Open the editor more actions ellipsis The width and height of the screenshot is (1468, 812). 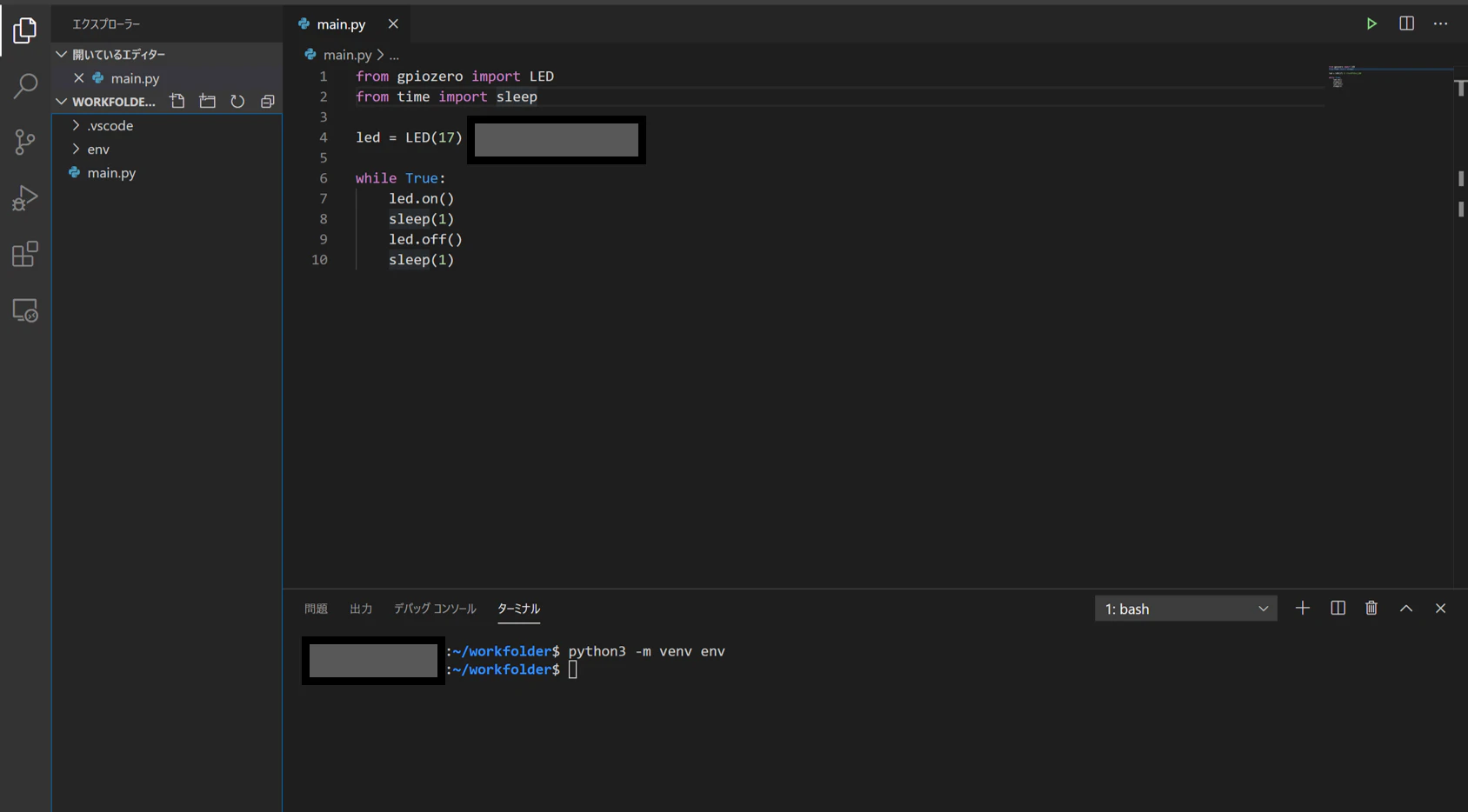coord(1441,23)
